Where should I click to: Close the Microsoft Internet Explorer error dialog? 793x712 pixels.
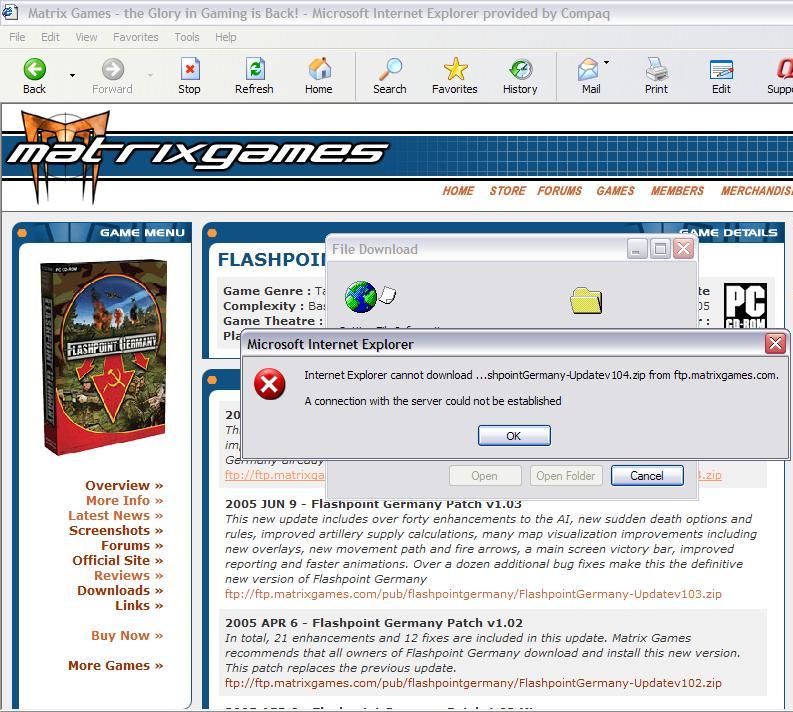tap(775, 344)
